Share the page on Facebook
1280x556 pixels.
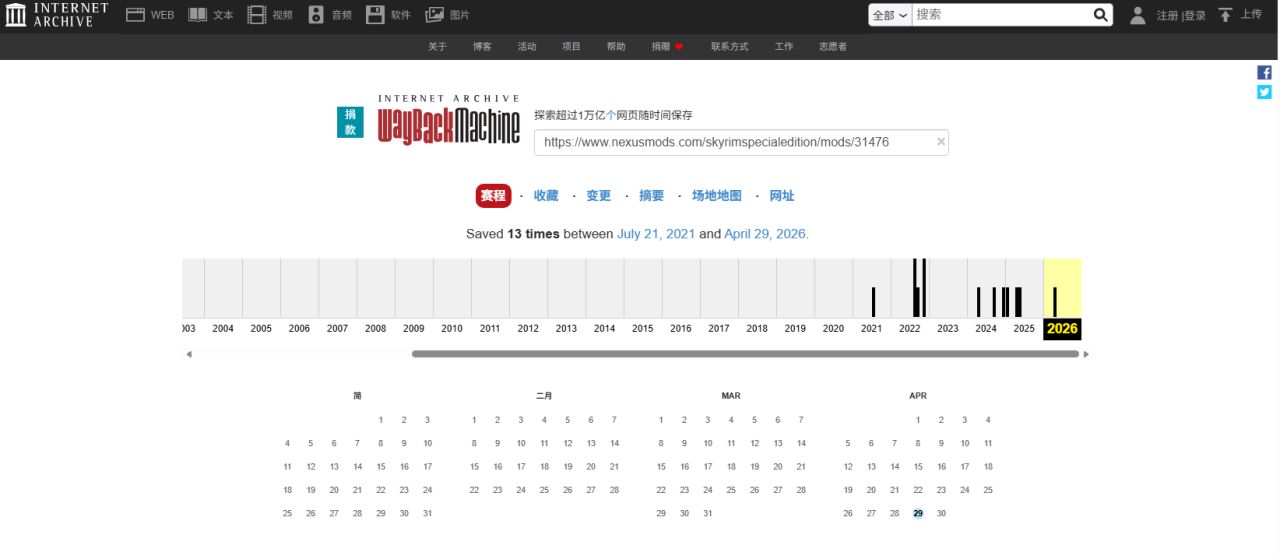click(x=1264, y=73)
